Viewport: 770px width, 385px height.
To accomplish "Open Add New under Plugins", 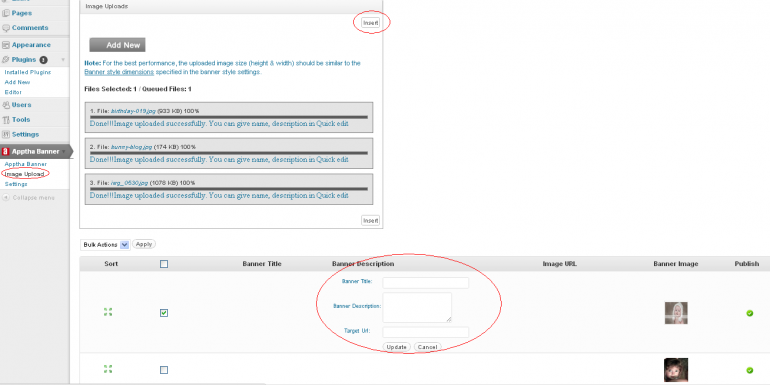I will pyautogui.click(x=17, y=82).
